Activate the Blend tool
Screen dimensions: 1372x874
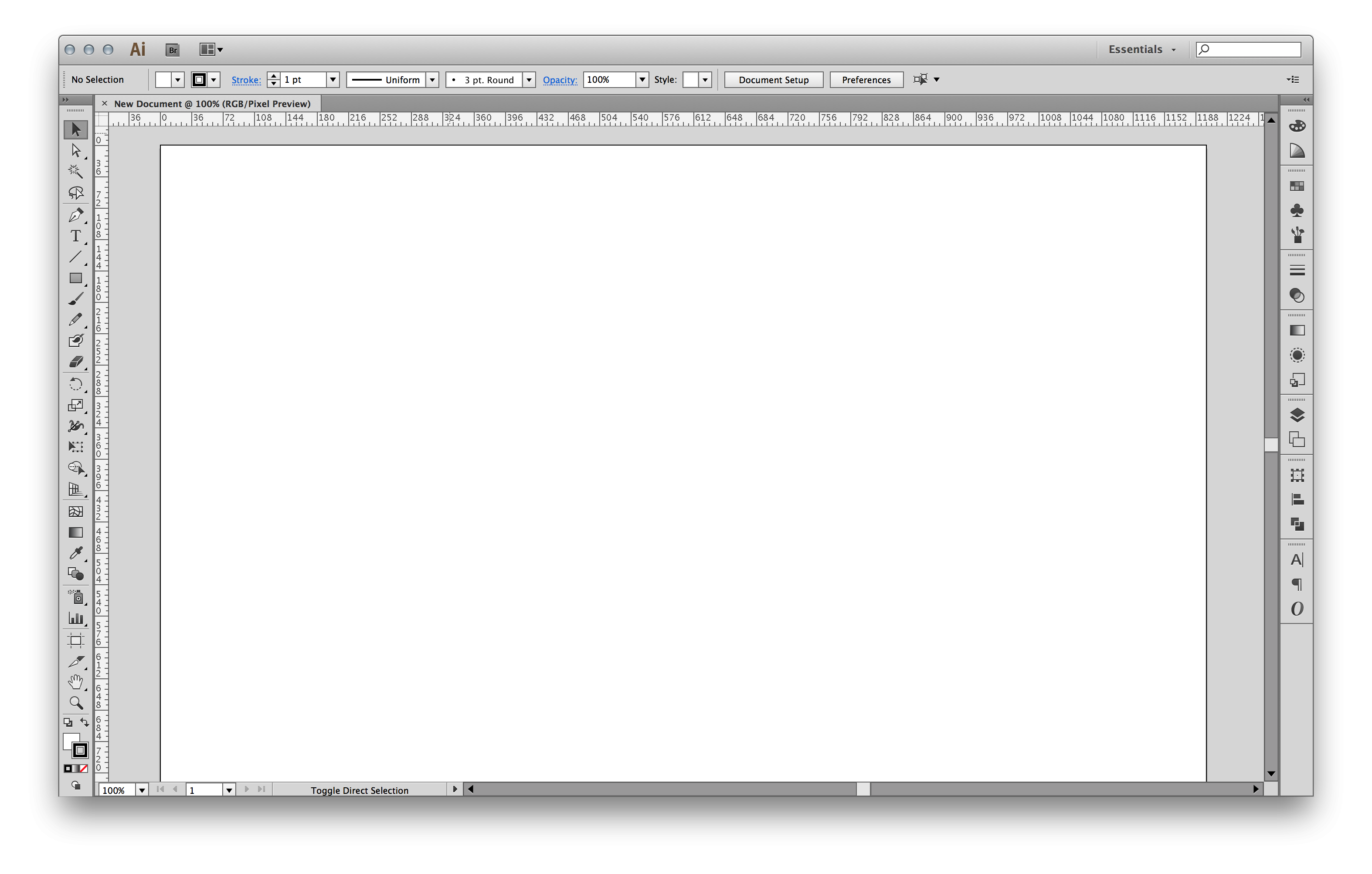pyautogui.click(x=75, y=574)
